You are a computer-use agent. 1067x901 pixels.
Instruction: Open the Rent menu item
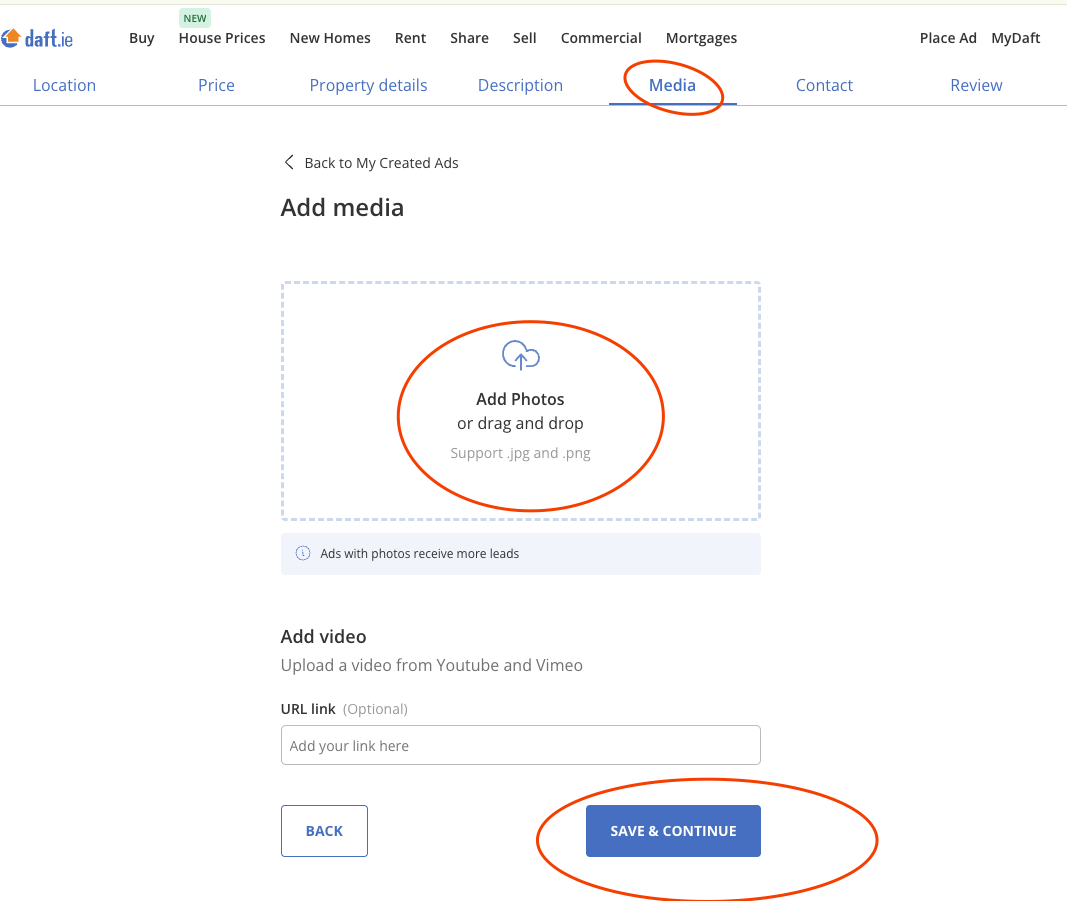pos(410,38)
